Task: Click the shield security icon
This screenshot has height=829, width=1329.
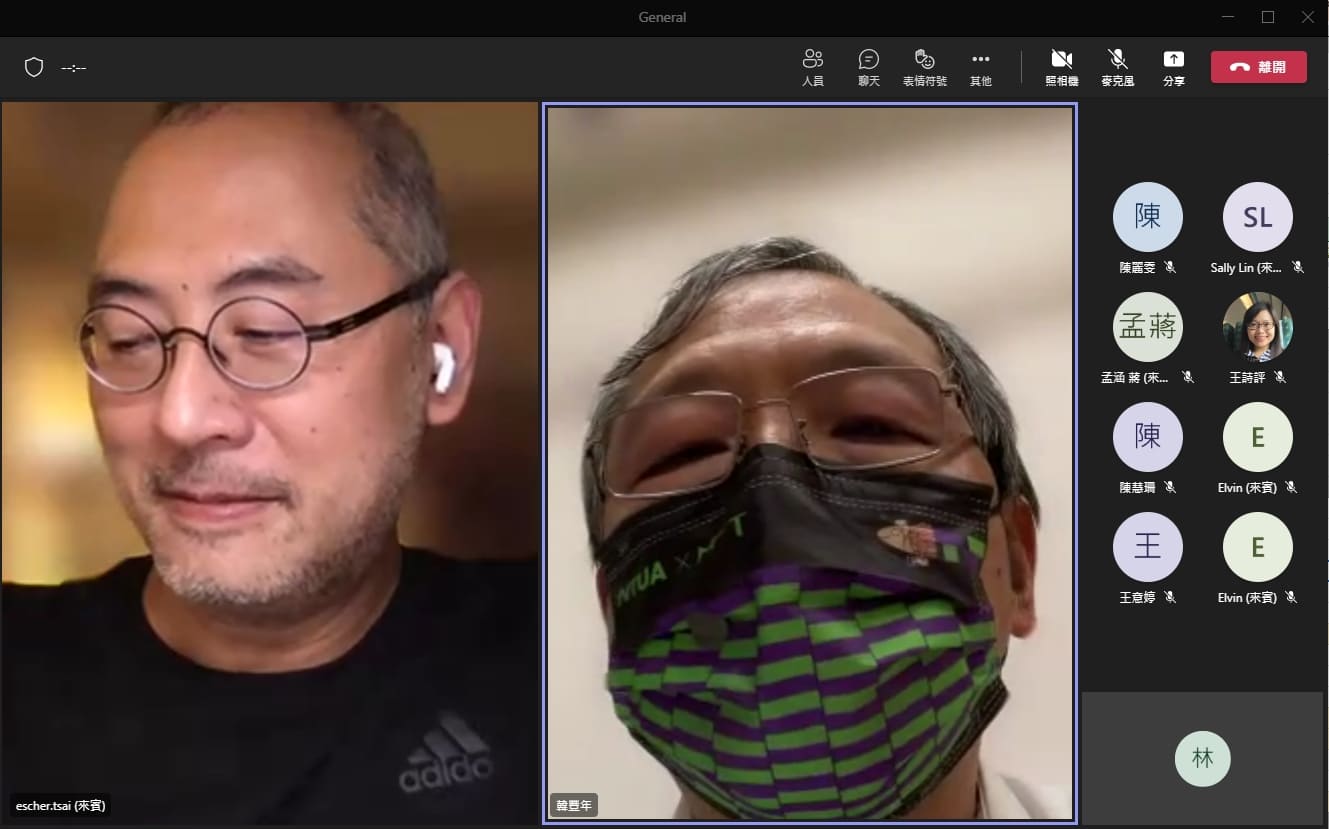Action: [34, 67]
